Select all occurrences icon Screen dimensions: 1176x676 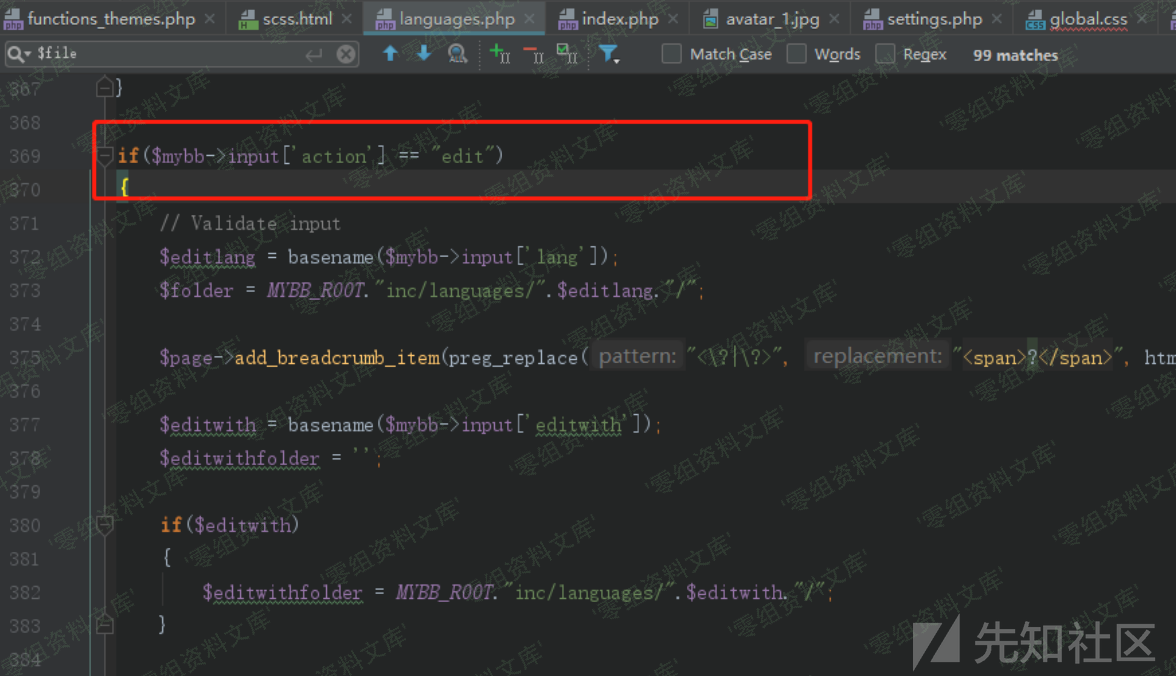point(566,54)
